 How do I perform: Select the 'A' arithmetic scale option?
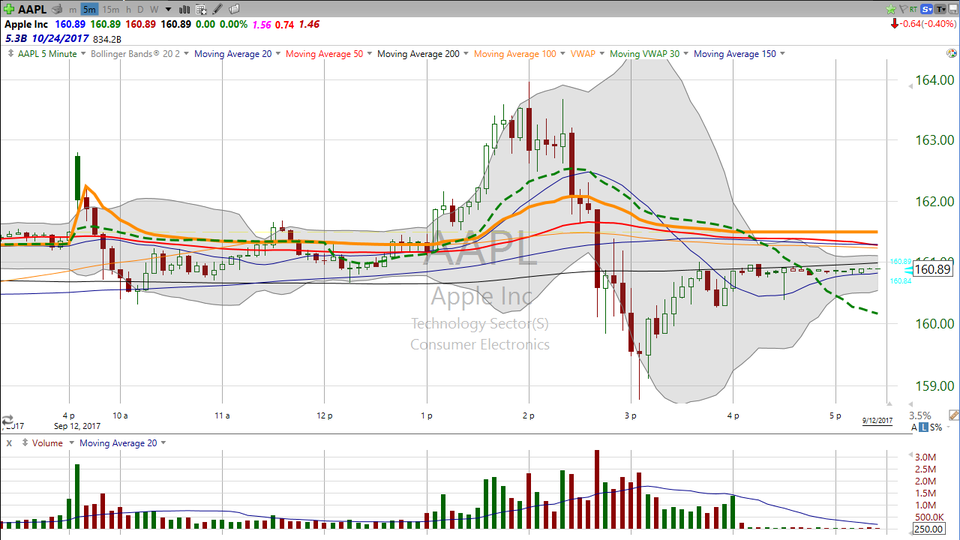(x=914, y=427)
